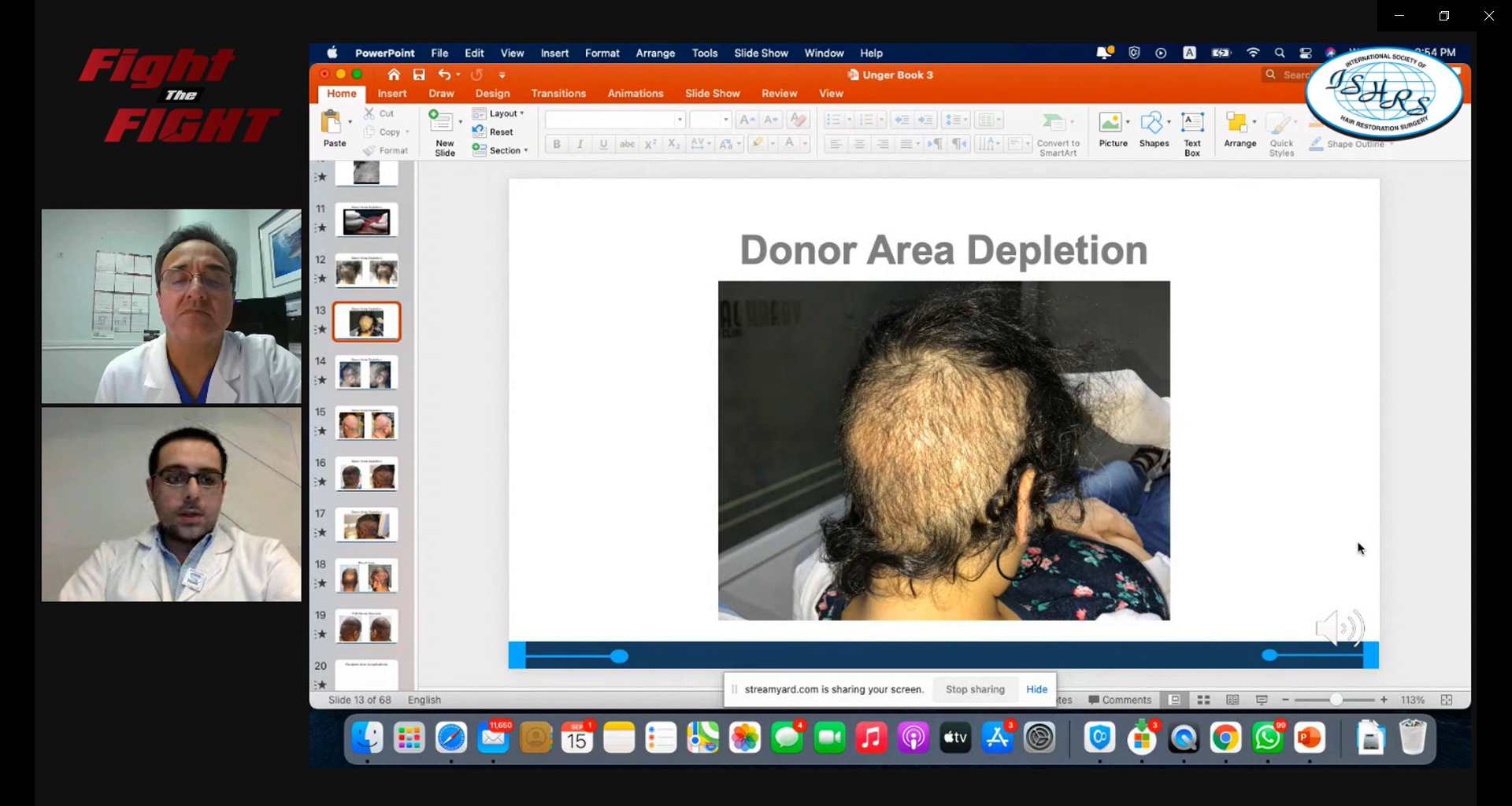Start Slide Show from status bar icon
Viewport: 1512px width, 806px height.
1262,700
